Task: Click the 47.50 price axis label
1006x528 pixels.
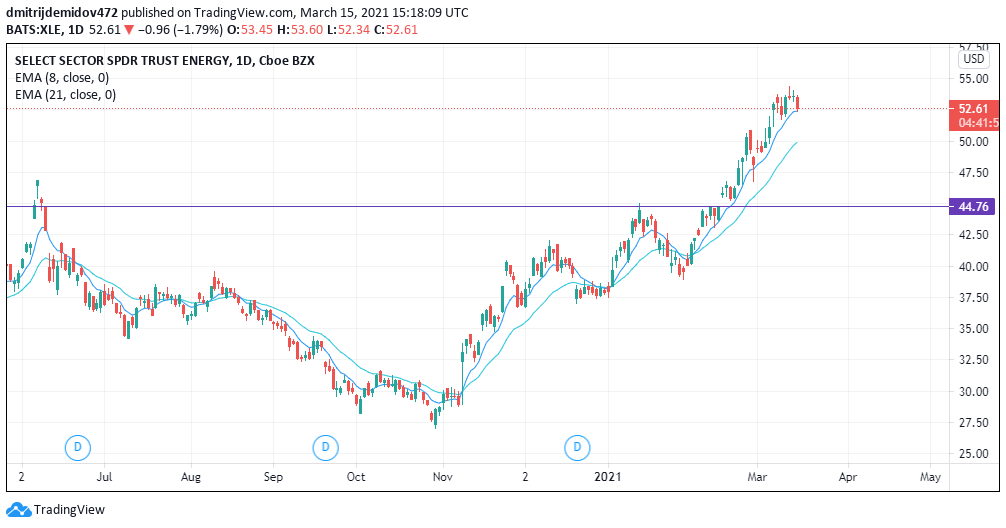Action: click(x=973, y=172)
